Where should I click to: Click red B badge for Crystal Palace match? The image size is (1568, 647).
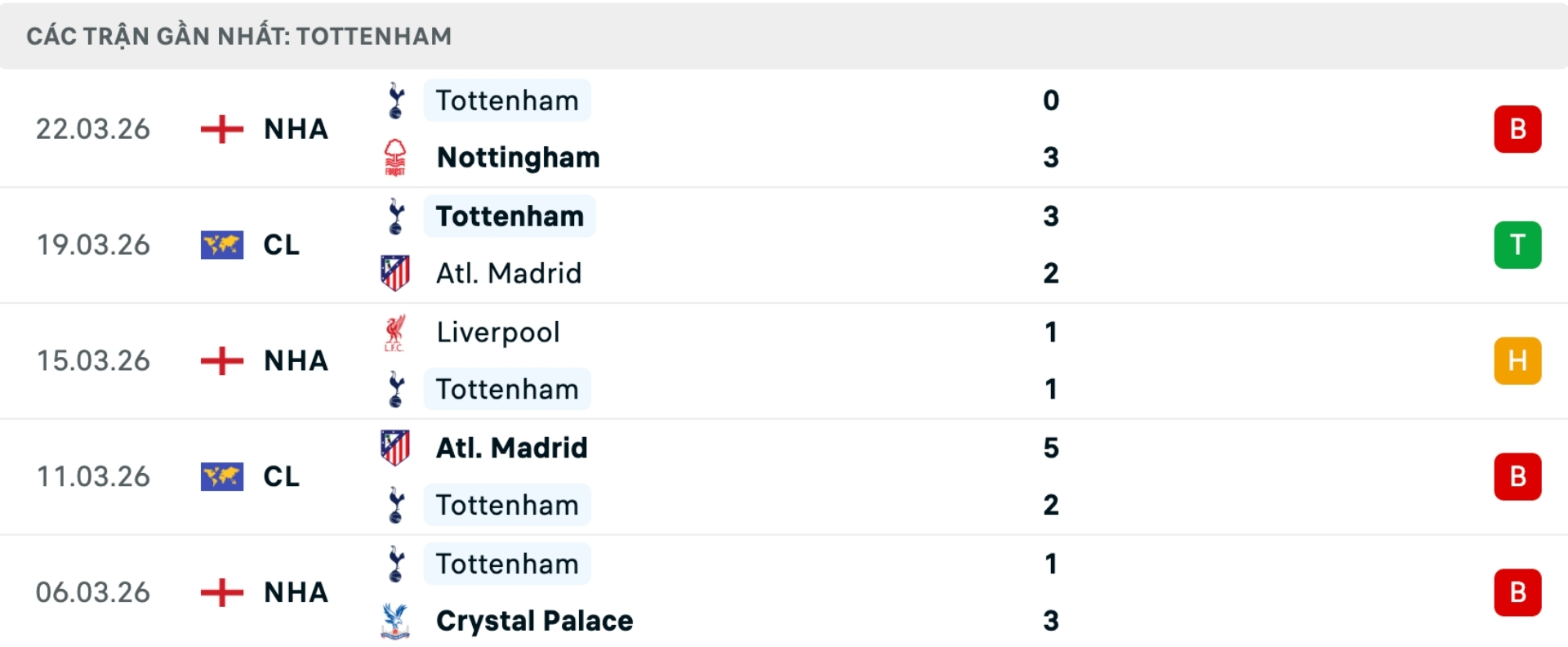click(x=1517, y=592)
